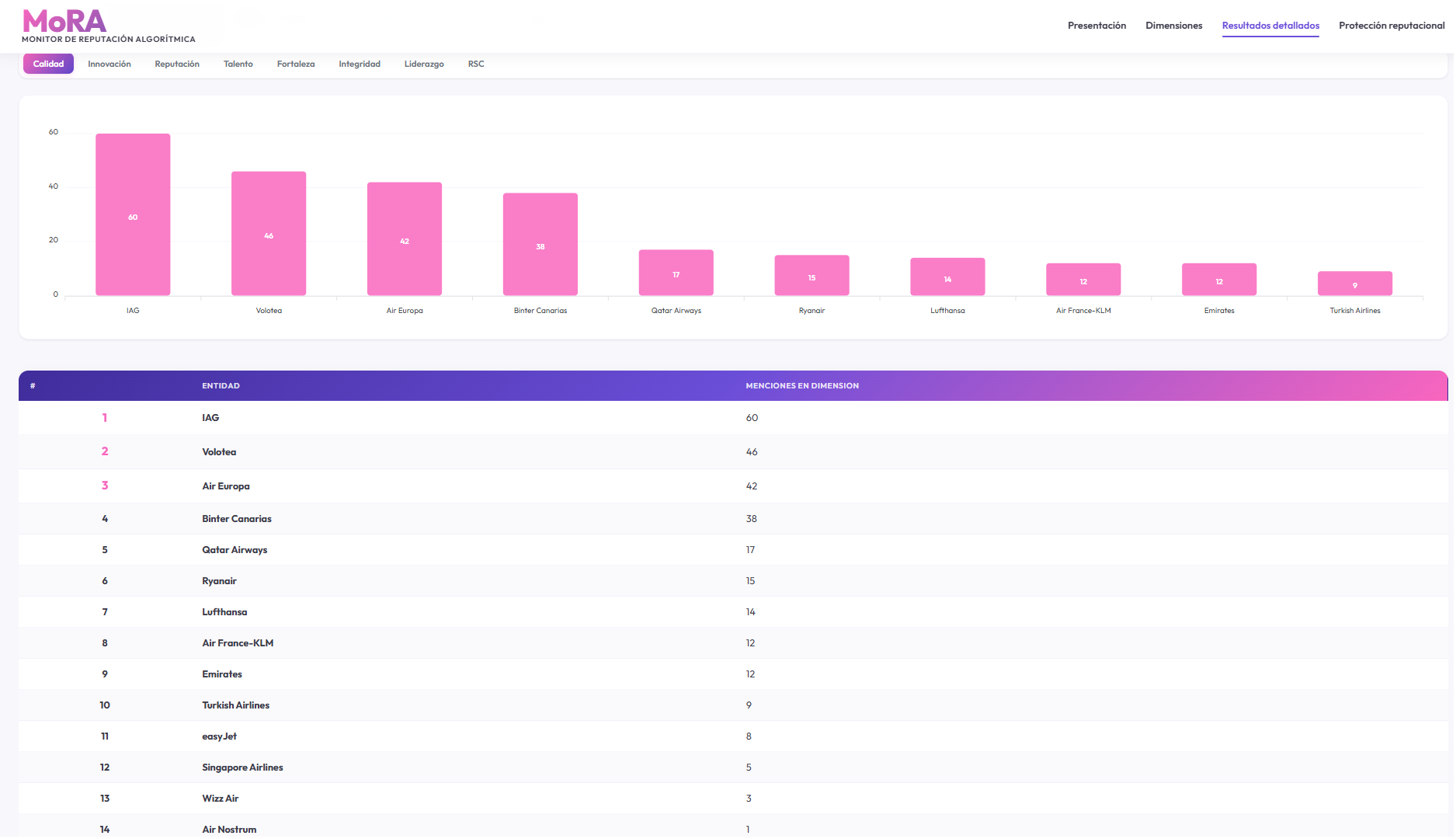Switch to the Innovación tab

(x=109, y=64)
